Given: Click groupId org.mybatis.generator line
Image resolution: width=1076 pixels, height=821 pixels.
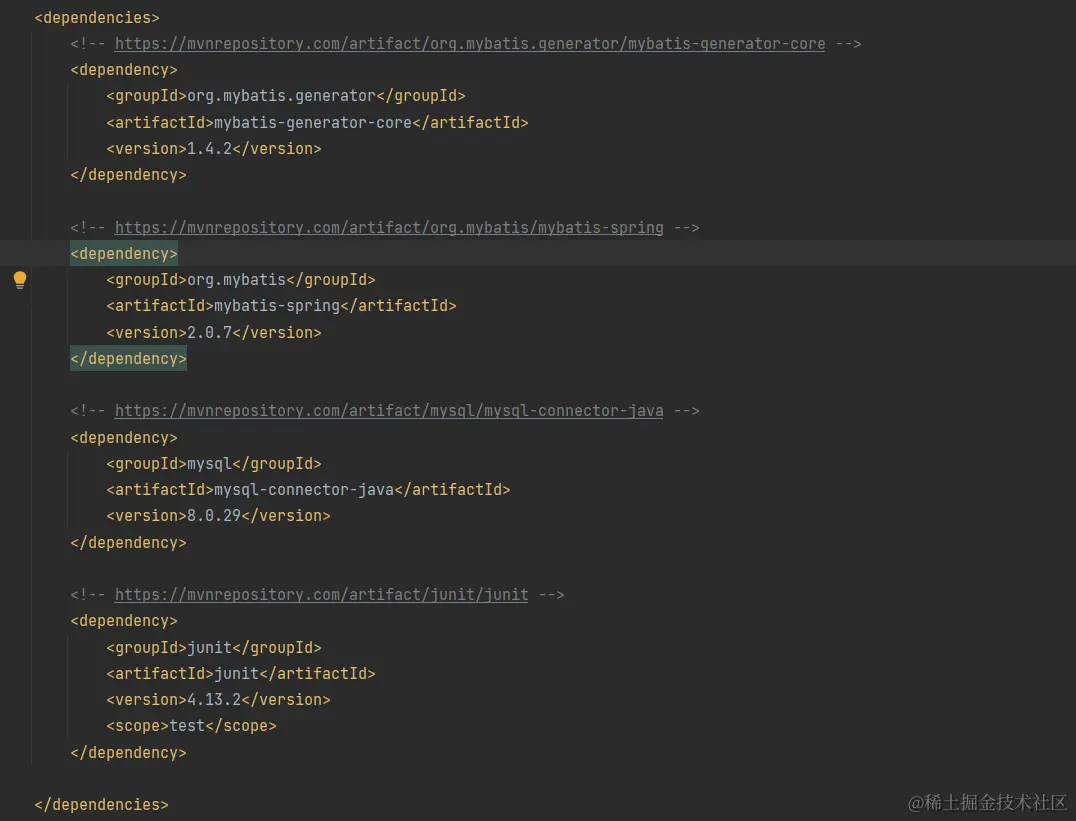Looking at the screenshot, I should (285, 96).
